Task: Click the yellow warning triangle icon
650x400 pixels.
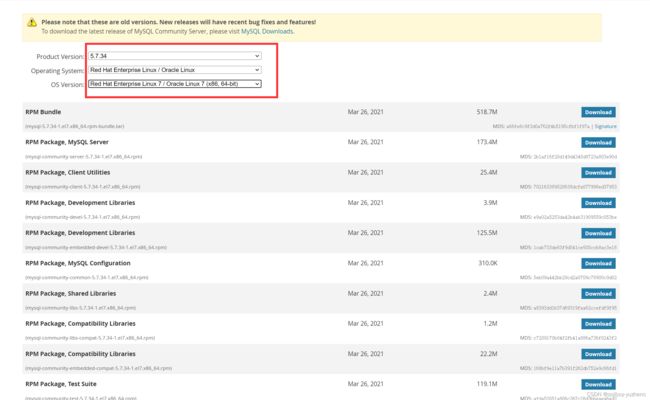Action: click(32, 23)
